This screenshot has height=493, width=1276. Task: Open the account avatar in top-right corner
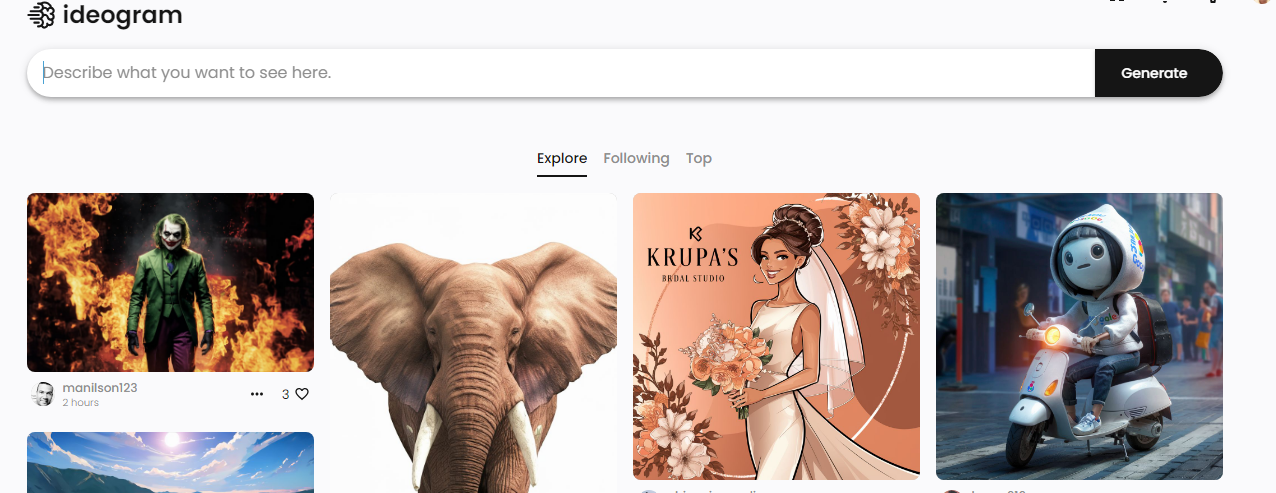pyautogui.click(x=1263, y=3)
